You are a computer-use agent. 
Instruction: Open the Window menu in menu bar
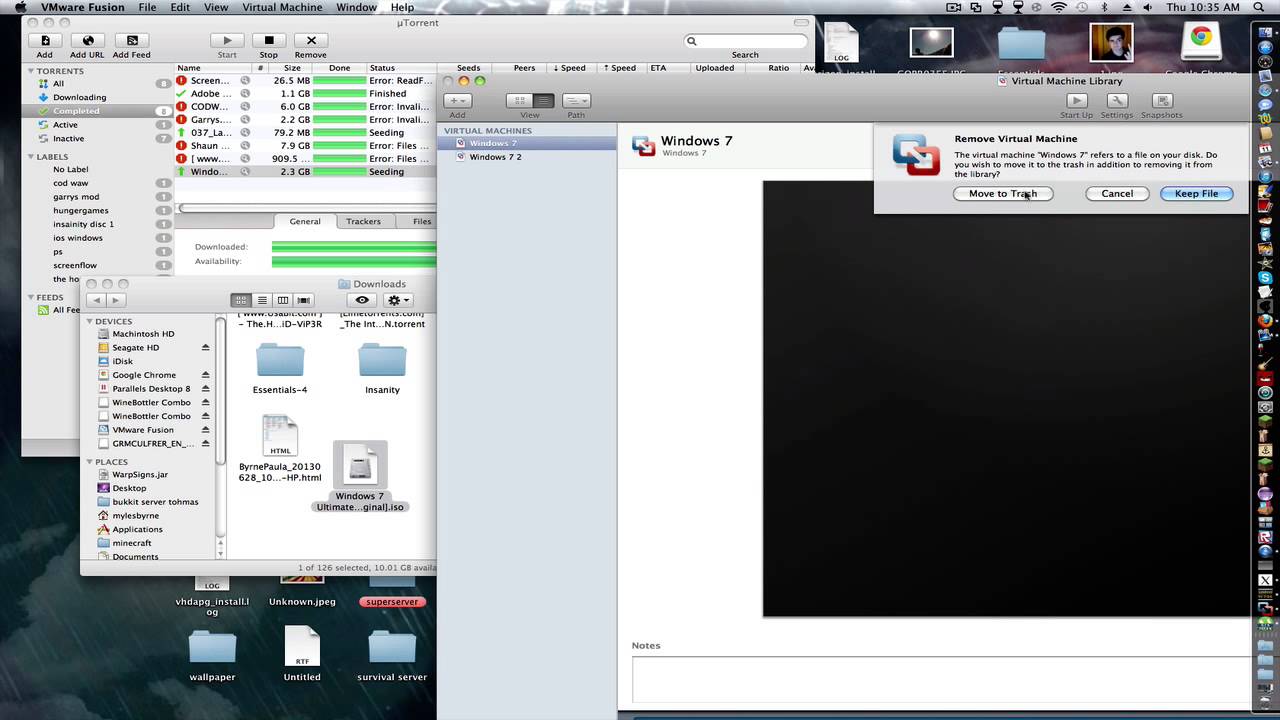356,7
